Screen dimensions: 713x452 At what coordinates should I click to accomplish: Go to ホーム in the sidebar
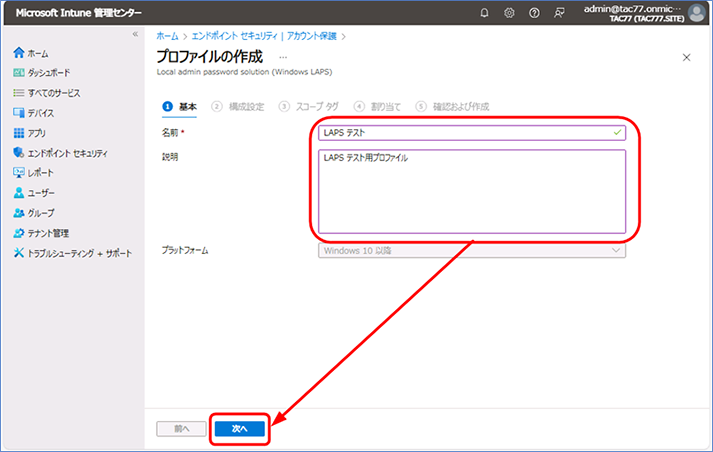38,54
